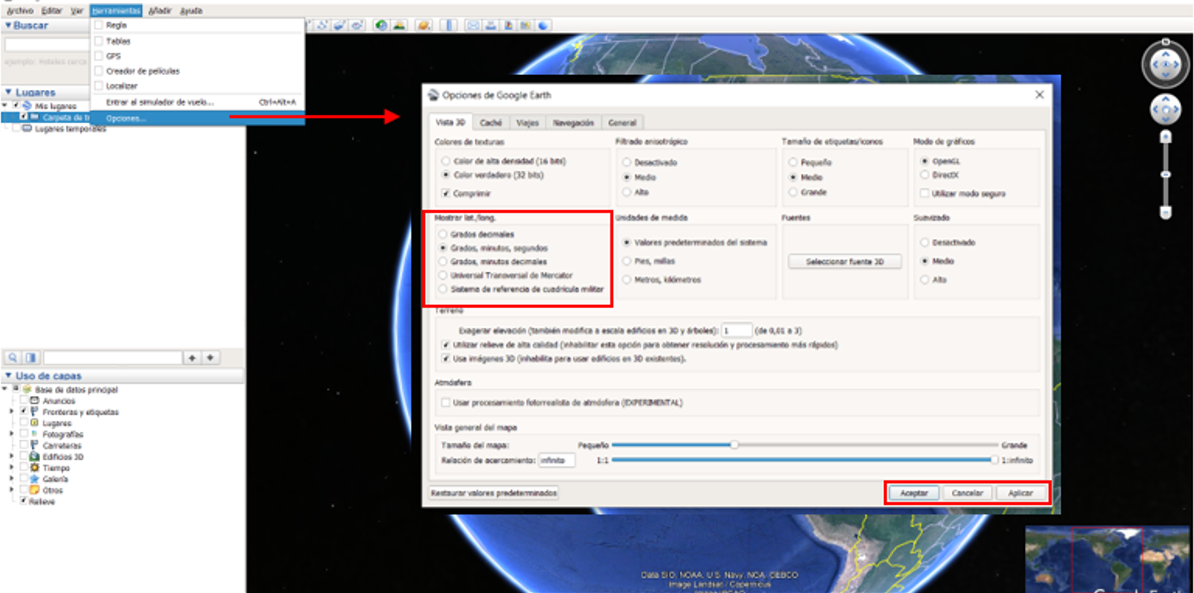
Task: Select Universal Transversal de Mercator option
Action: [444, 275]
